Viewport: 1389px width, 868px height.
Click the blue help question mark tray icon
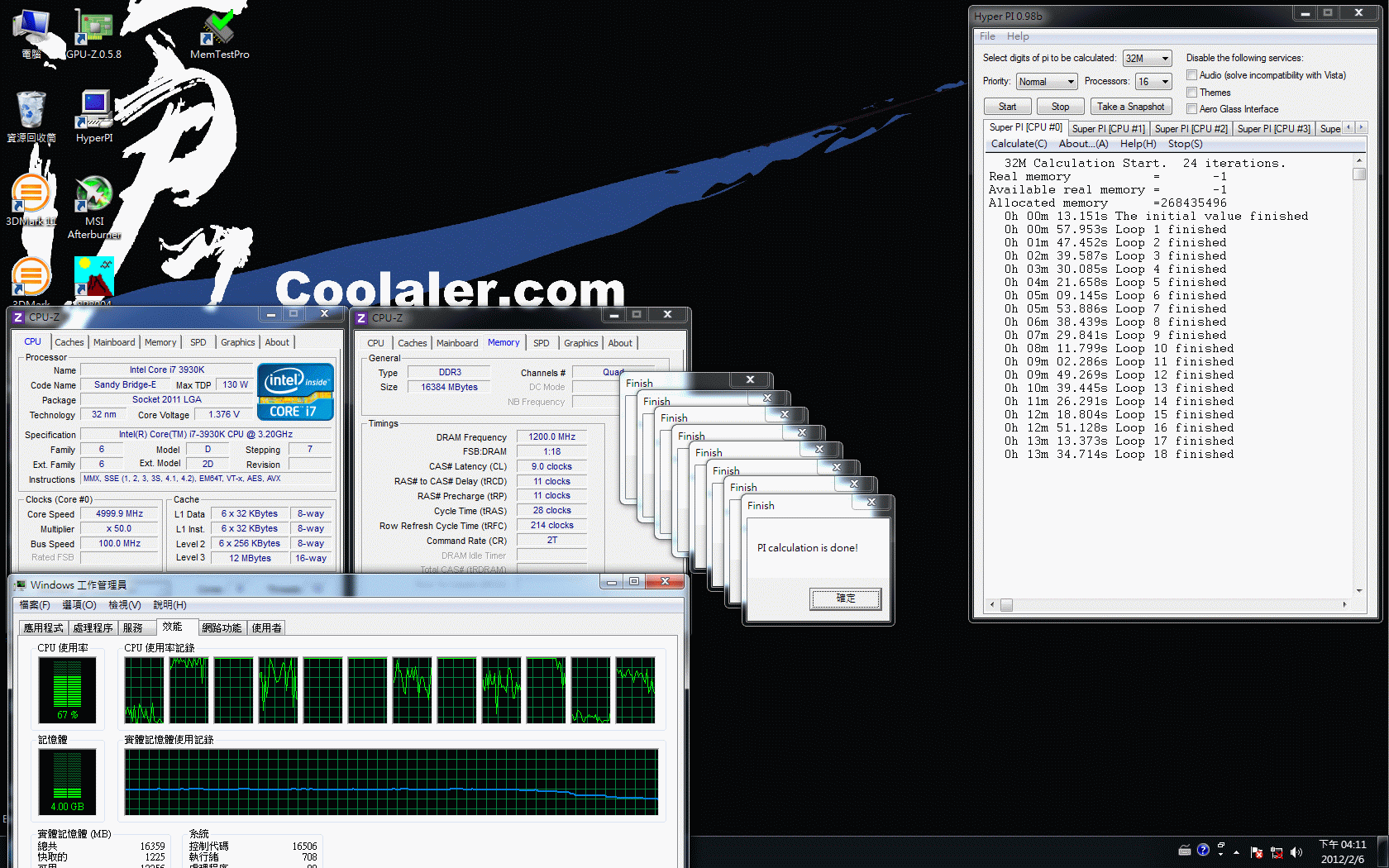pos(1203,850)
